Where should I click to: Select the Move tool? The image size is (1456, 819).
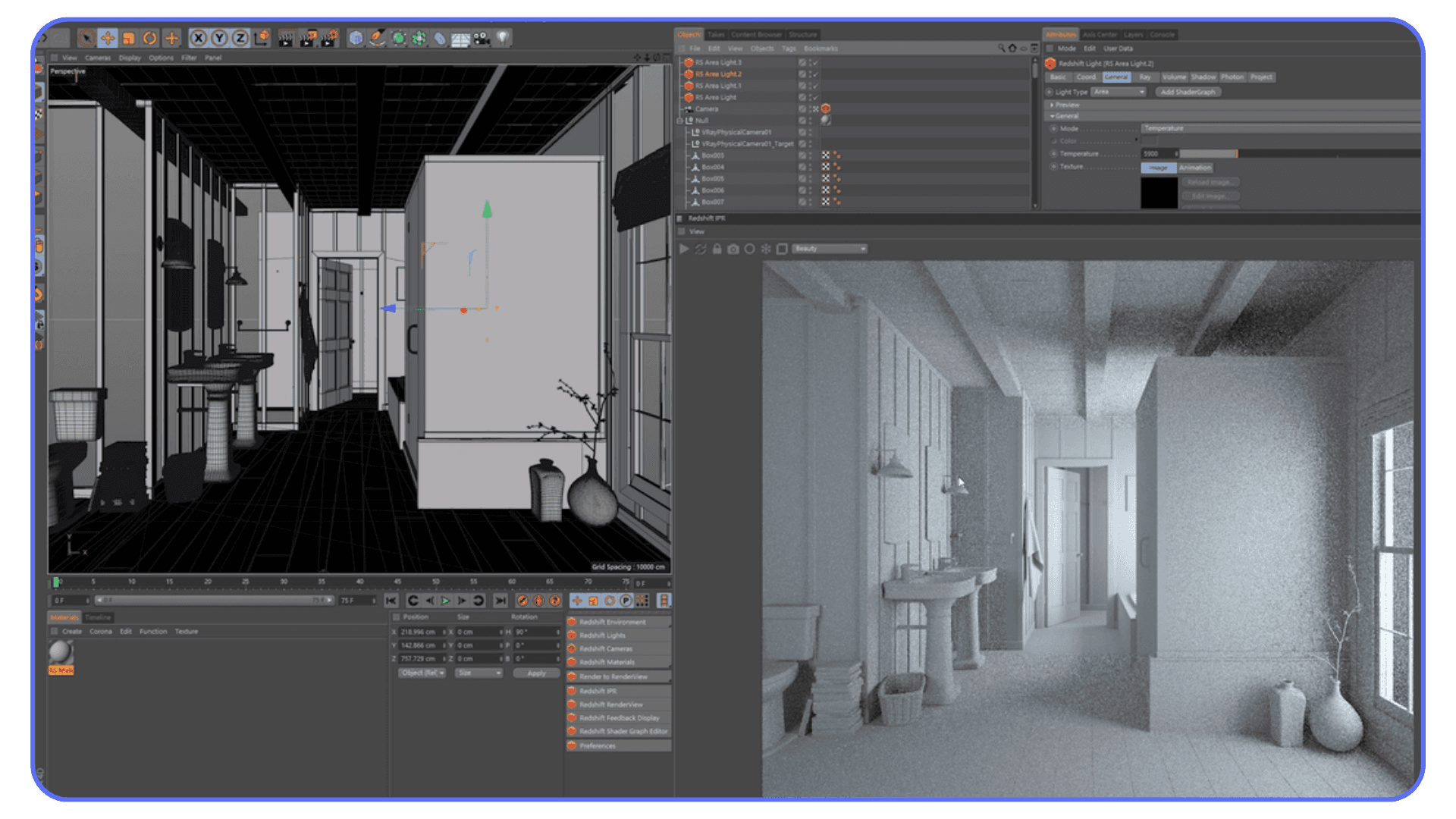108,38
